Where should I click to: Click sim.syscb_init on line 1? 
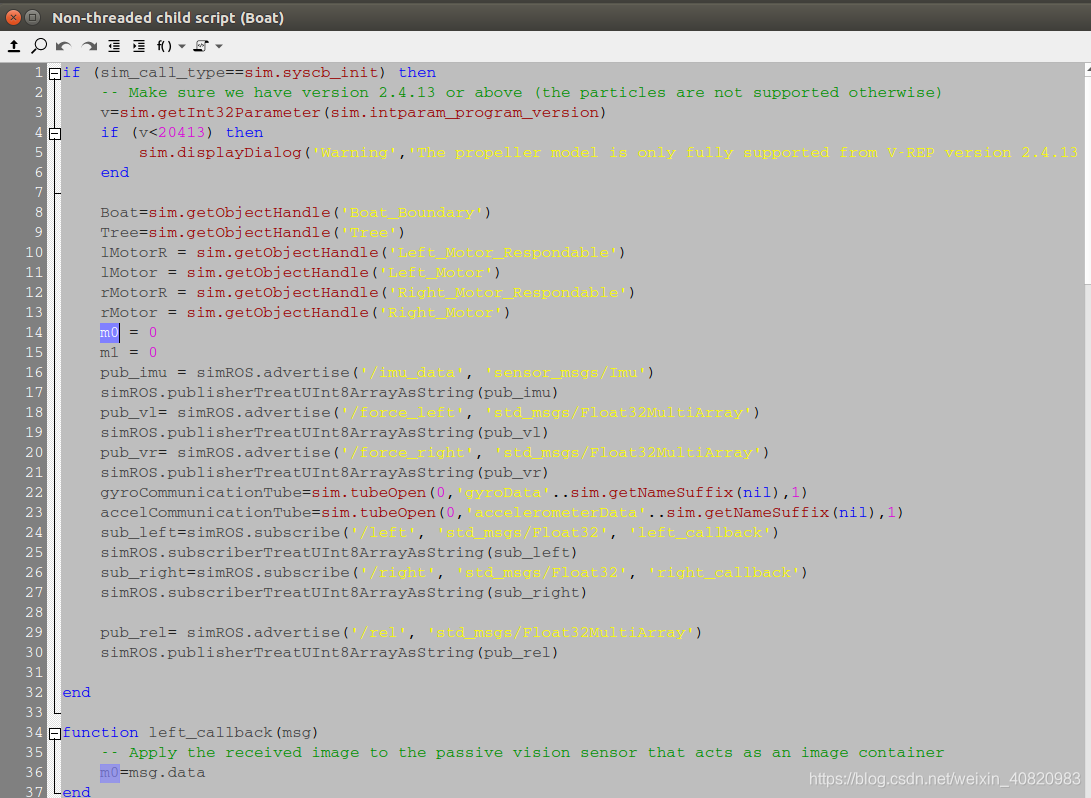(311, 72)
